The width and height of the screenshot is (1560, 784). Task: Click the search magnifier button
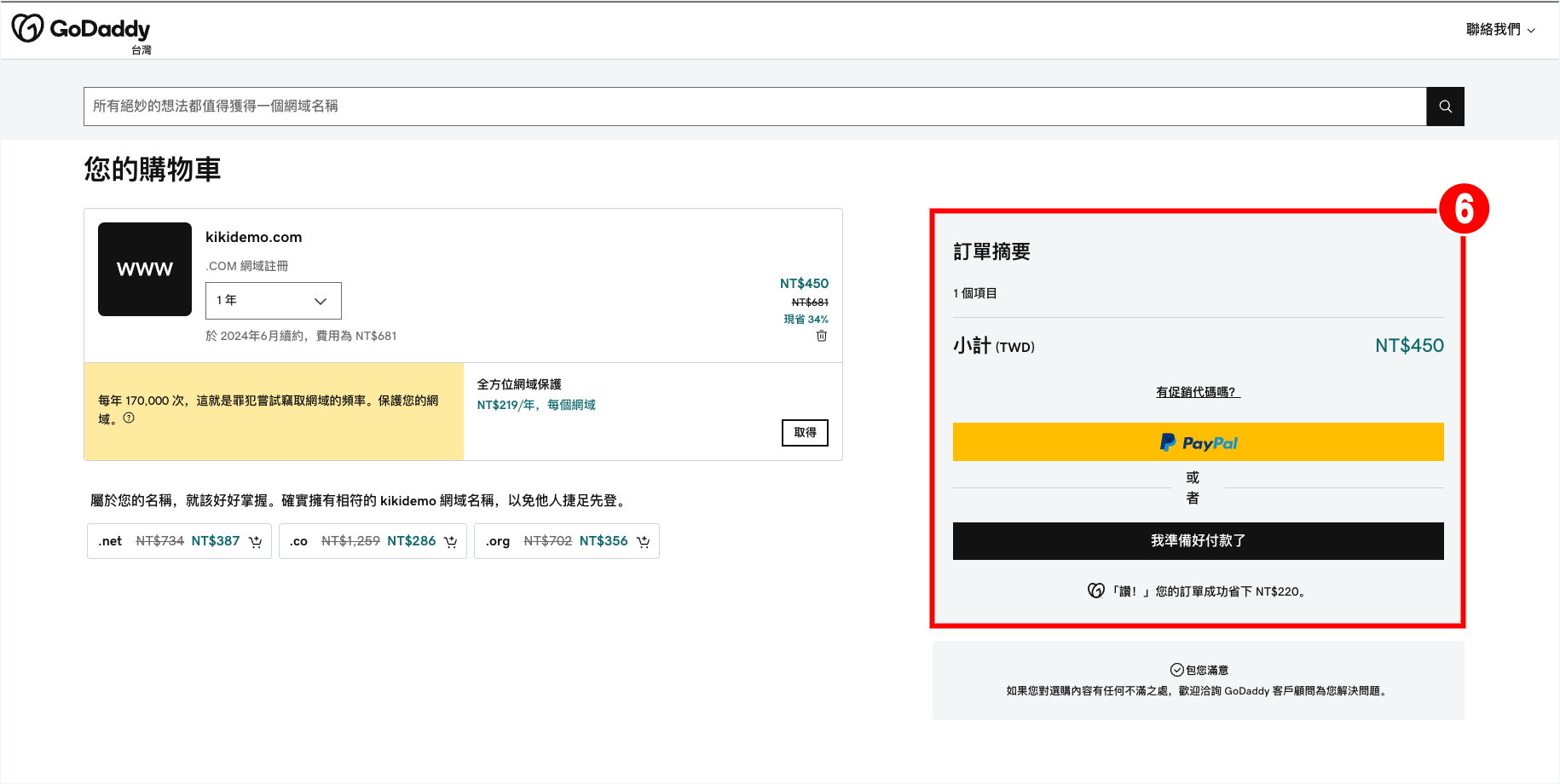pyautogui.click(x=1445, y=107)
